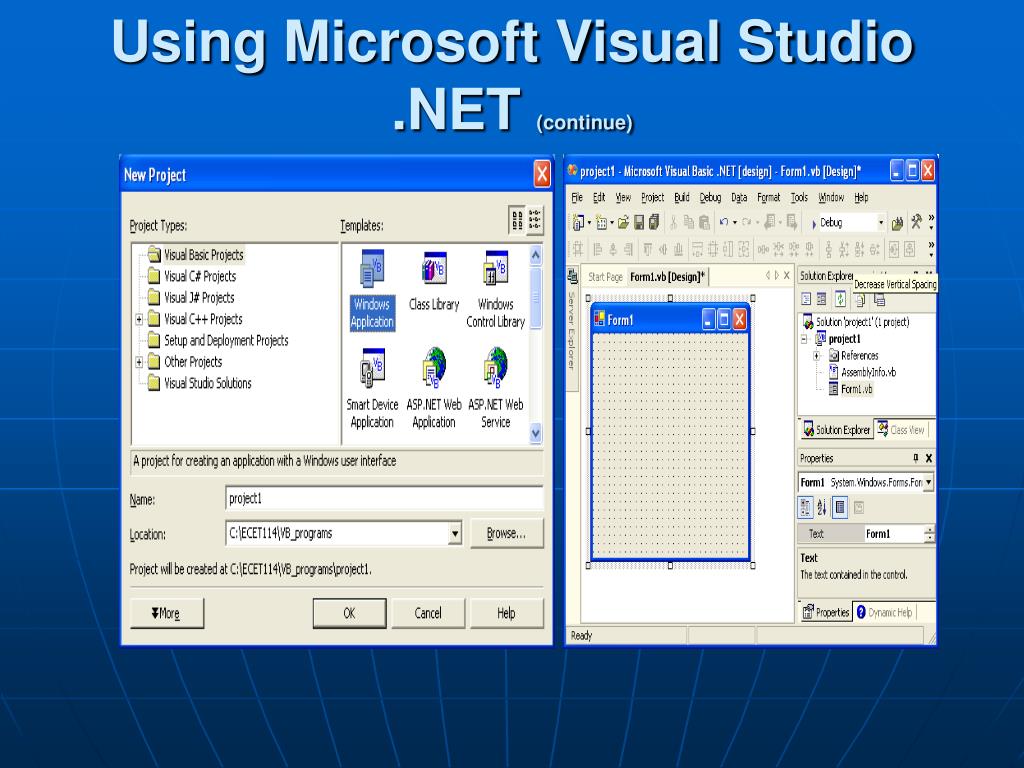Viewport: 1024px width, 768px height.
Task: Expand the References node
Action: [816, 356]
